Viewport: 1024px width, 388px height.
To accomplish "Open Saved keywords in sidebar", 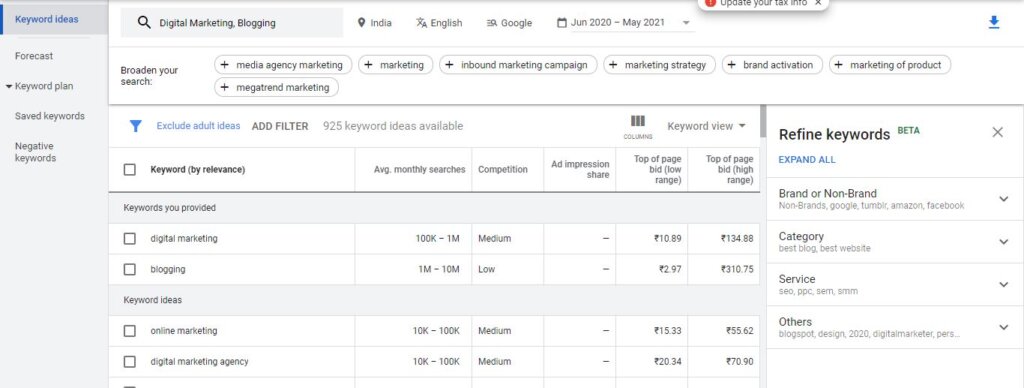I will (x=50, y=116).
